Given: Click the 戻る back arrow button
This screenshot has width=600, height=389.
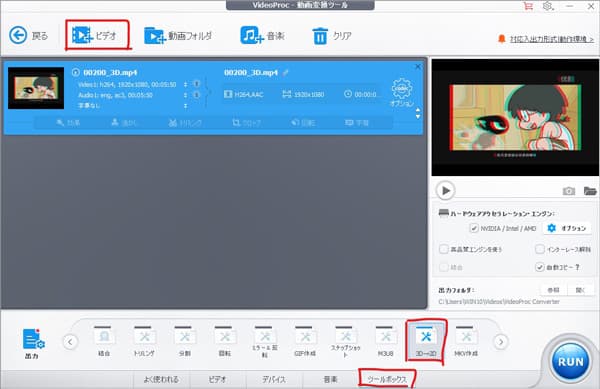Looking at the screenshot, I should (x=29, y=36).
